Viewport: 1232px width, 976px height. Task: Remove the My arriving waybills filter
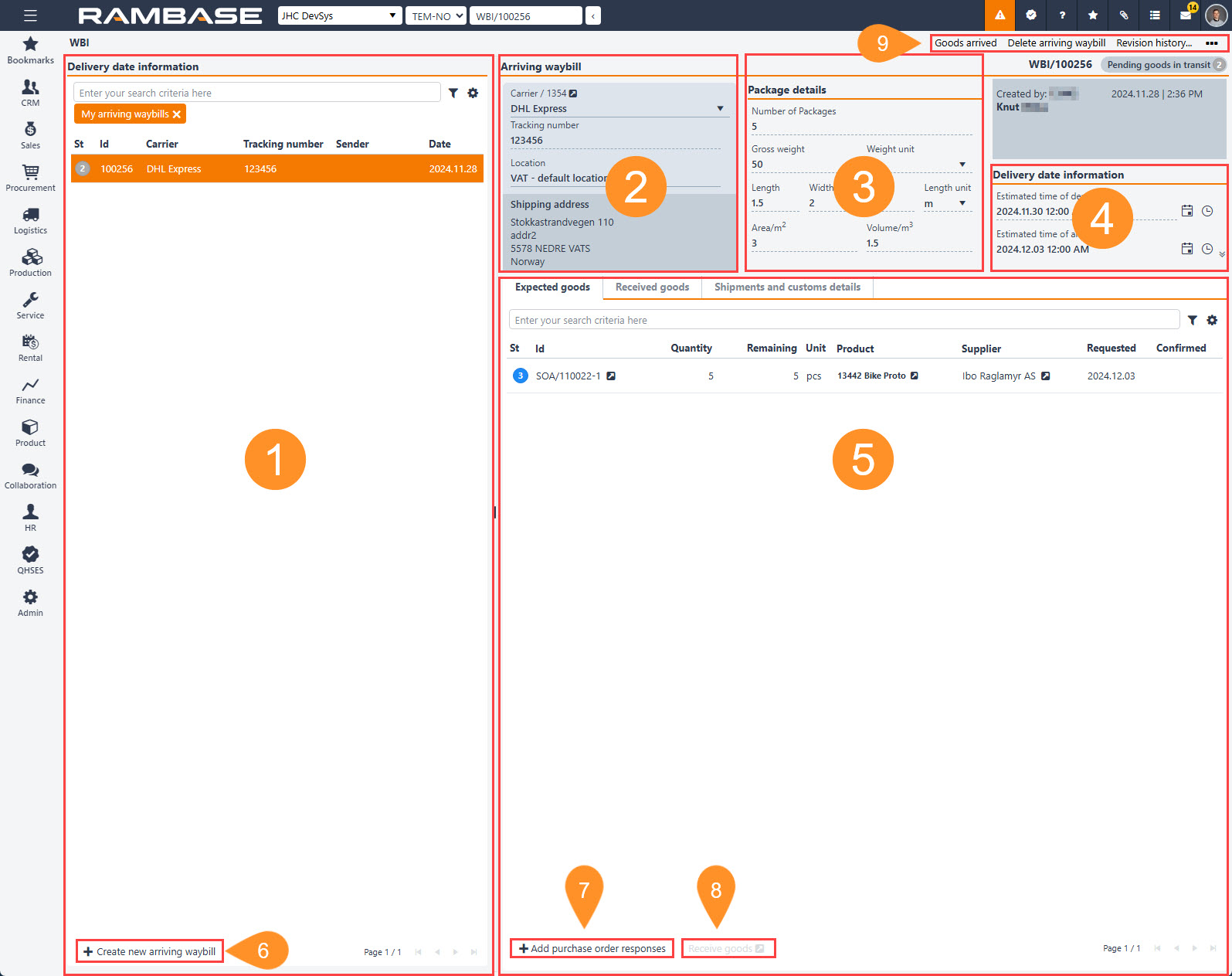click(177, 114)
